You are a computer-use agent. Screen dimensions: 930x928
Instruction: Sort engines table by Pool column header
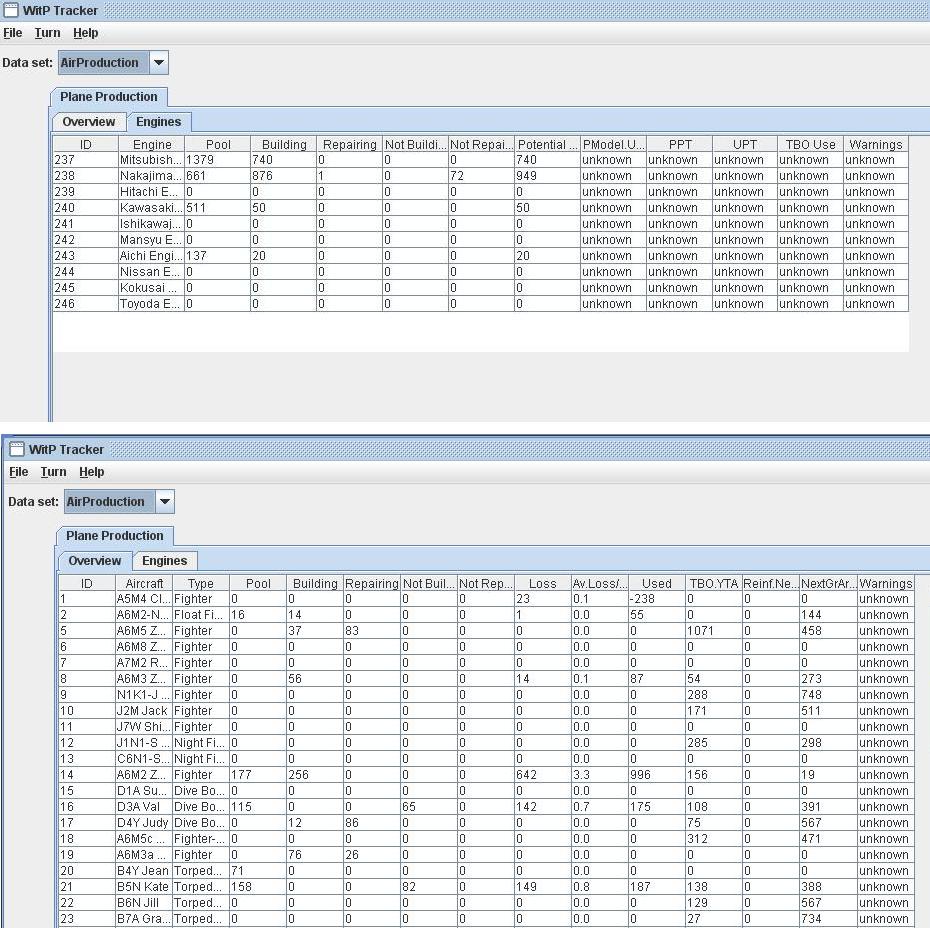pyautogui.click(x=218, y=144)
